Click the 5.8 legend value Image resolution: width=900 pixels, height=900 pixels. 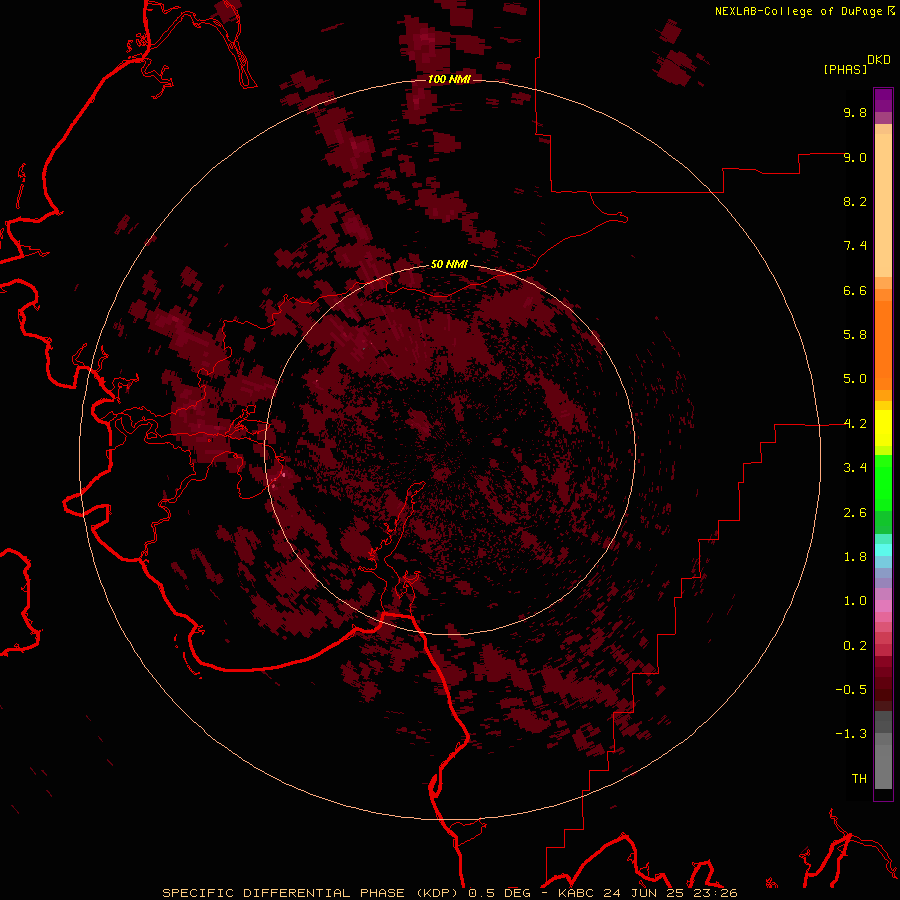click(x=855, y=335)
